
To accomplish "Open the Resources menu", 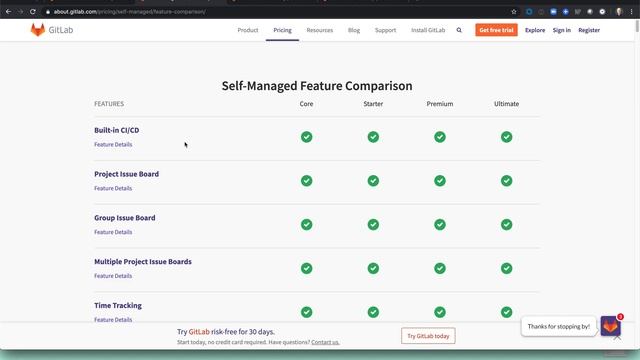I will (x=320, y=30).
